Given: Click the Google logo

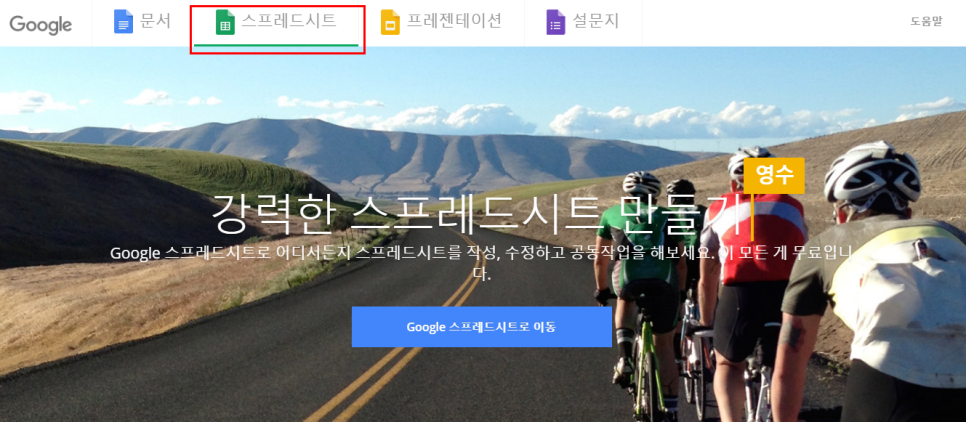Looking at the screenshot, I should point(41,23).
